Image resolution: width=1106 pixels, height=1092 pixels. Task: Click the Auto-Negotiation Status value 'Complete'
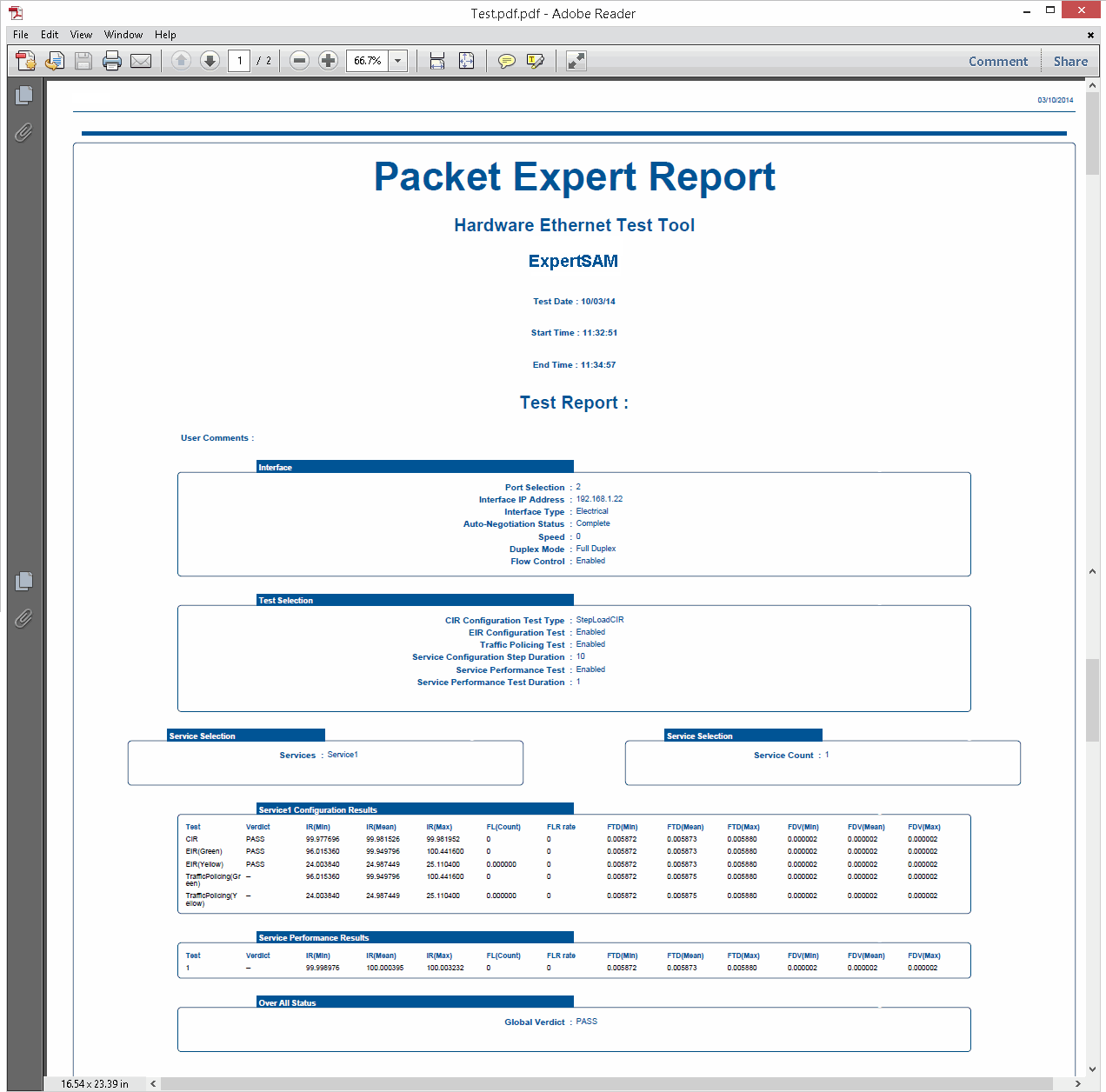coord(593,523)
